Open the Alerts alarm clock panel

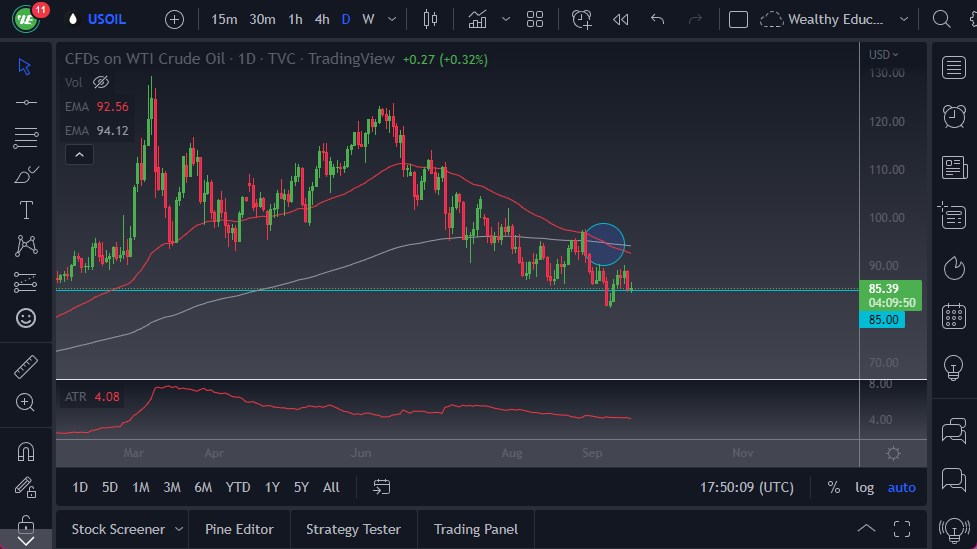pos(954,116)
